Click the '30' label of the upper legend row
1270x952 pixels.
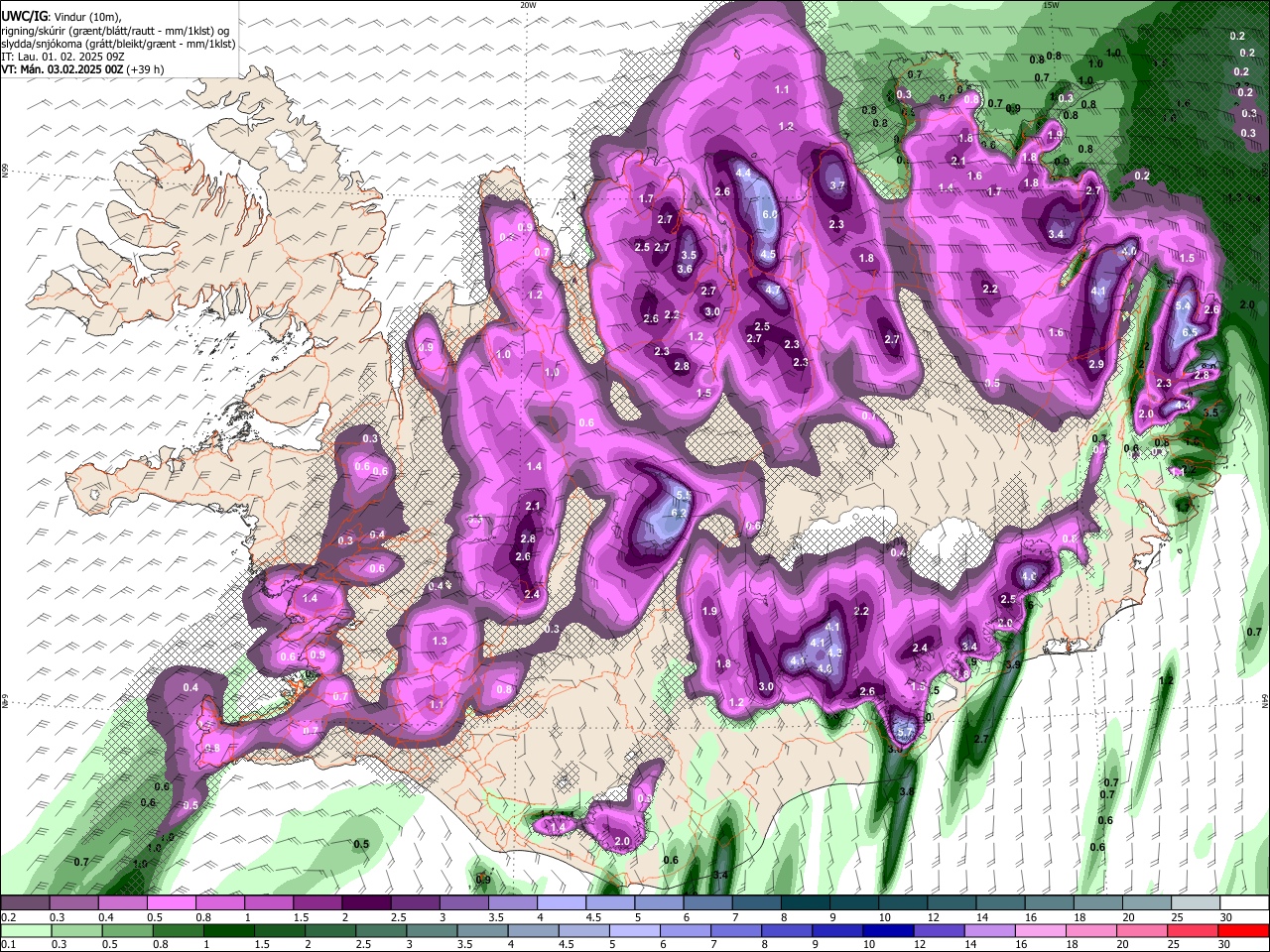pyautogui.click(x=1226, y=916)
